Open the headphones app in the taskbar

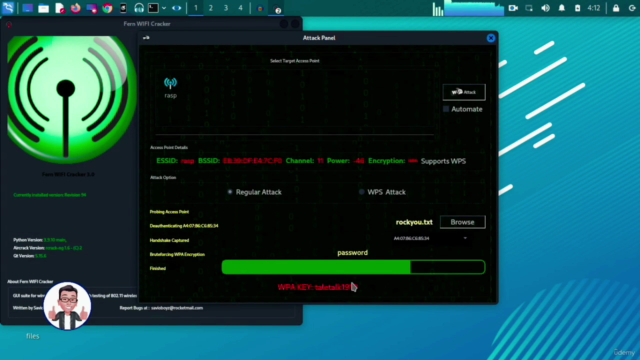(139, 8)
